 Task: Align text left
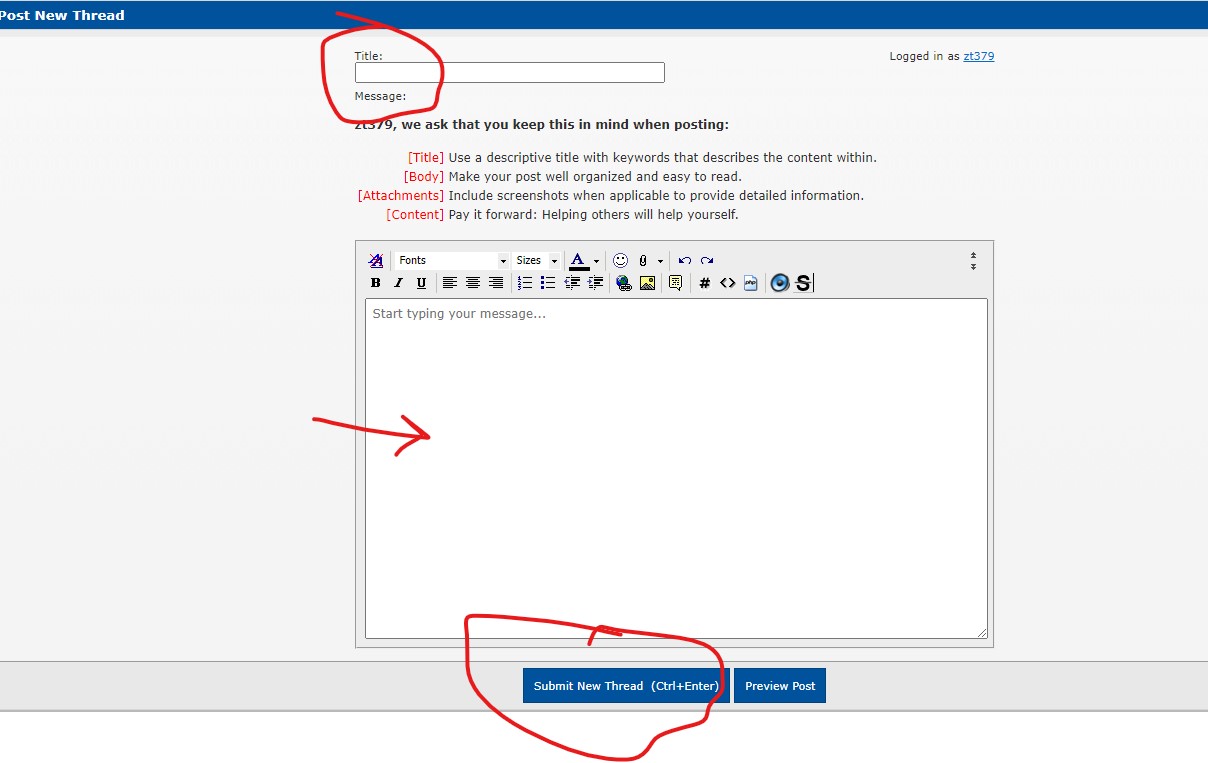(x=450, y=283)
